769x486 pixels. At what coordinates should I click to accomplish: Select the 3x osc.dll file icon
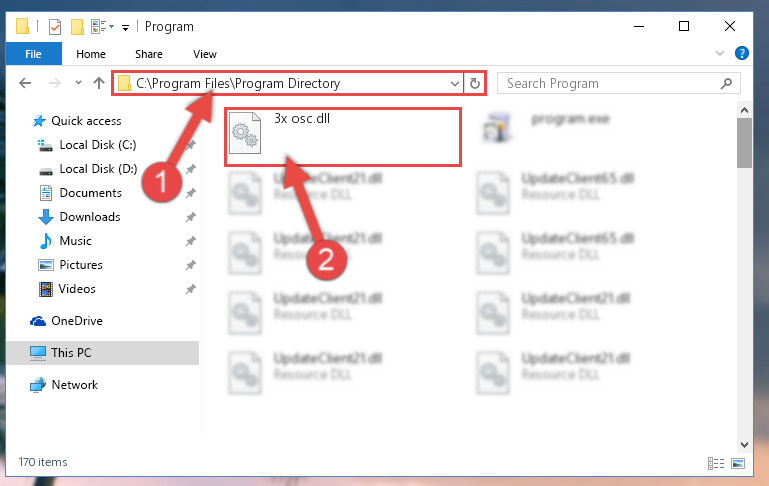tap(245, 132)
